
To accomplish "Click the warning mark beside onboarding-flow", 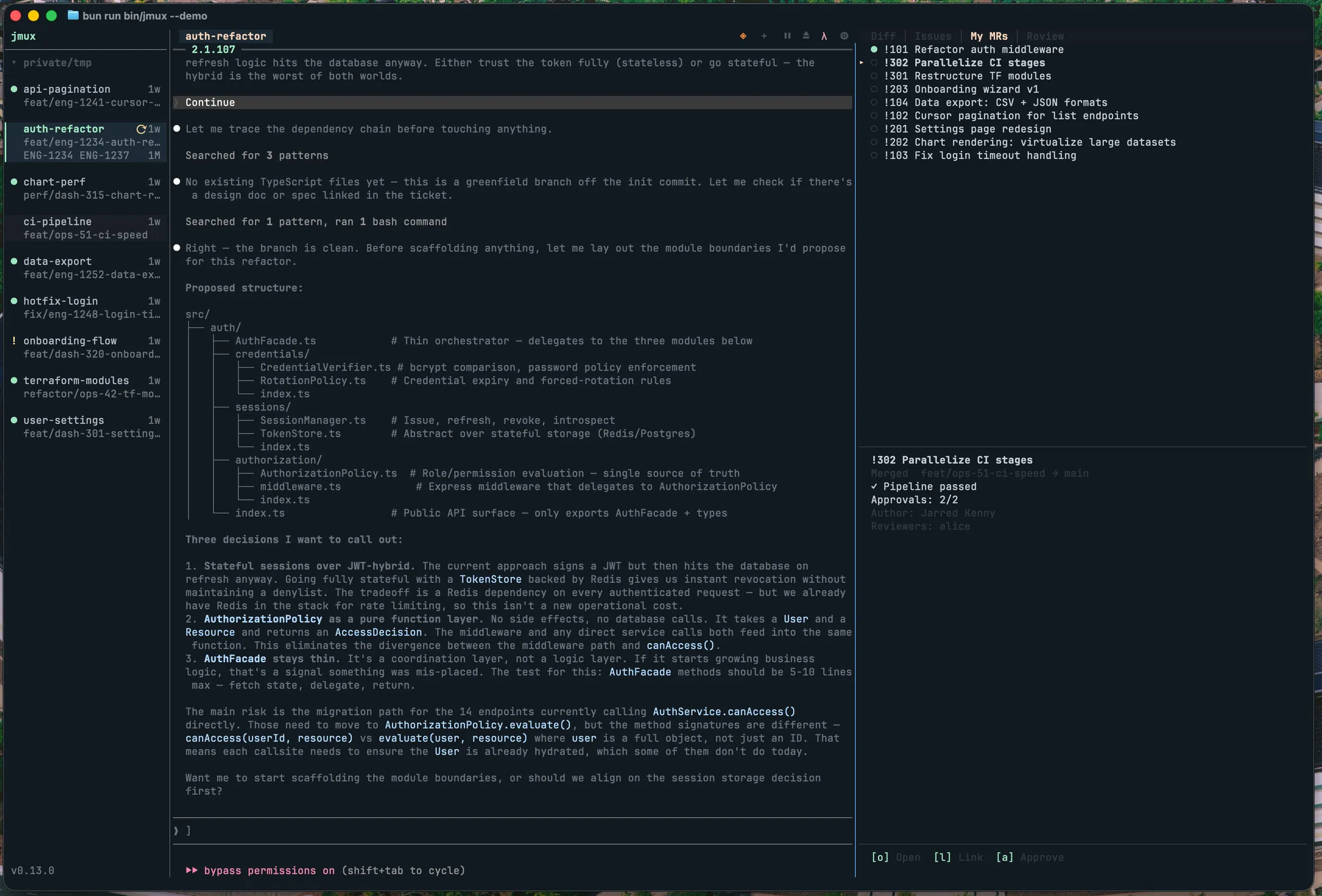I will [14, 341].
